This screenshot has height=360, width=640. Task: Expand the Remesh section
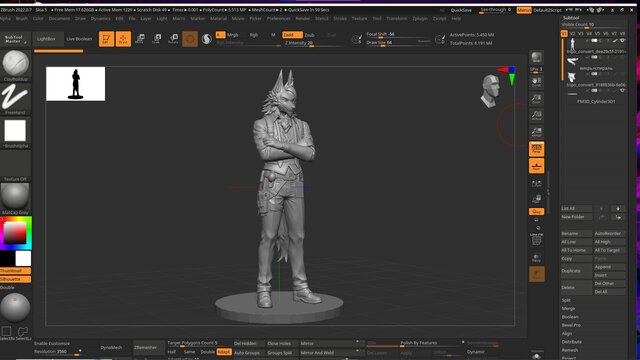[570, 350]
